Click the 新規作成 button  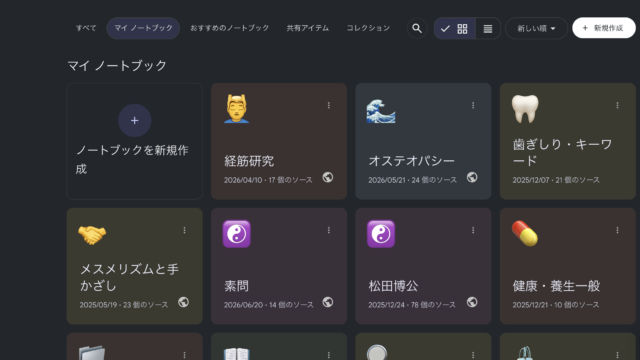pyautogui.click(x=604, y=28)
